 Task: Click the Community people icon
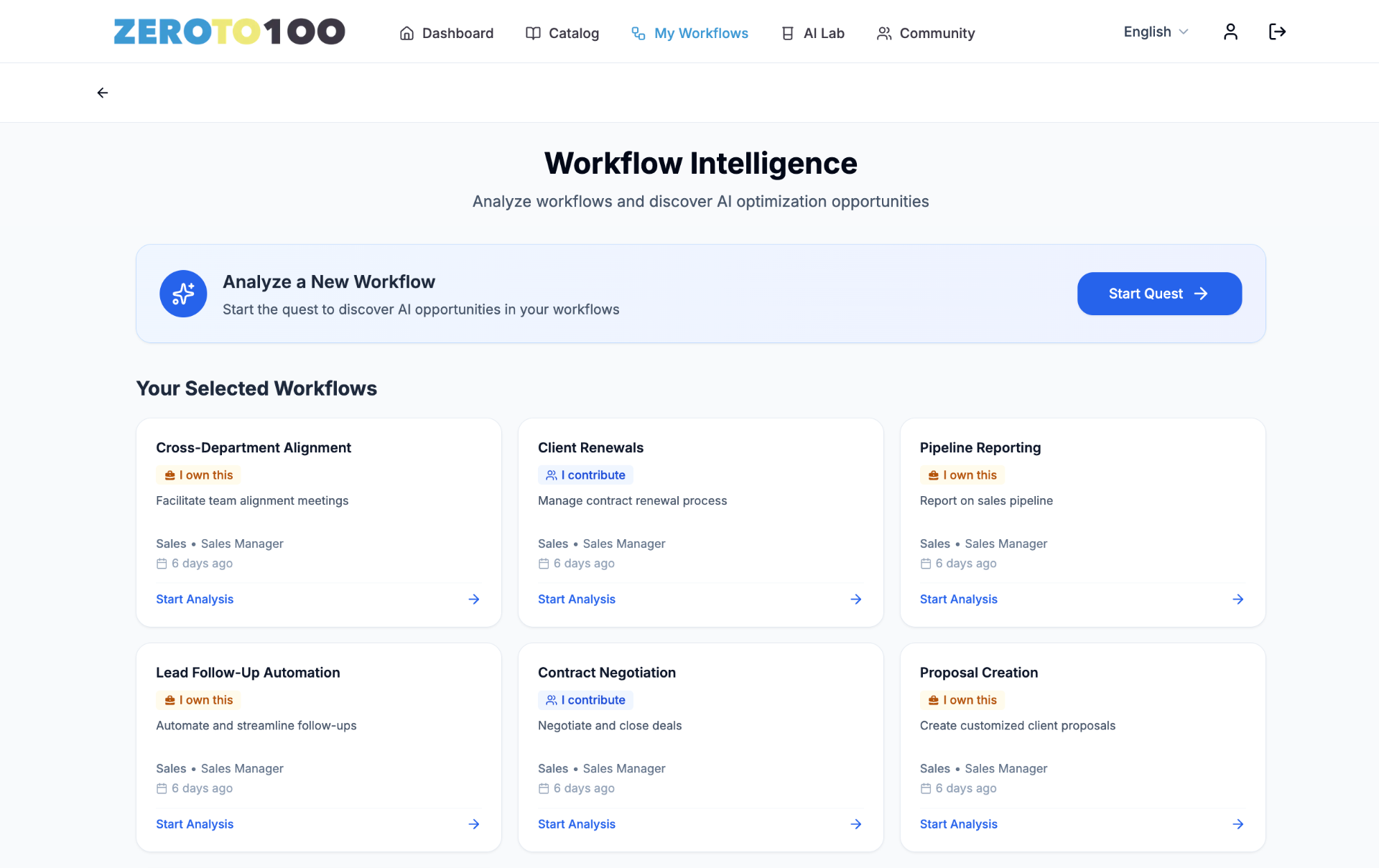coord(883,33)
